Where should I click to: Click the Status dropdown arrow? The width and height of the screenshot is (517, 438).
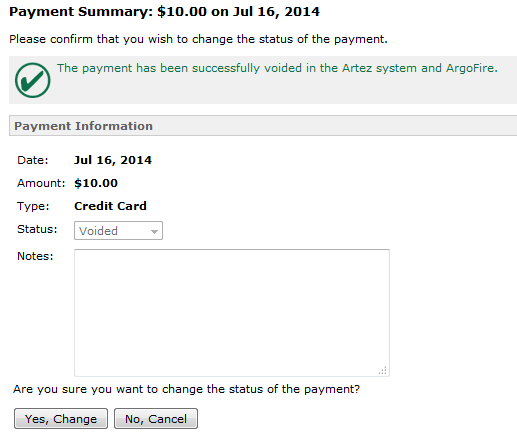(x=154, y=231)
